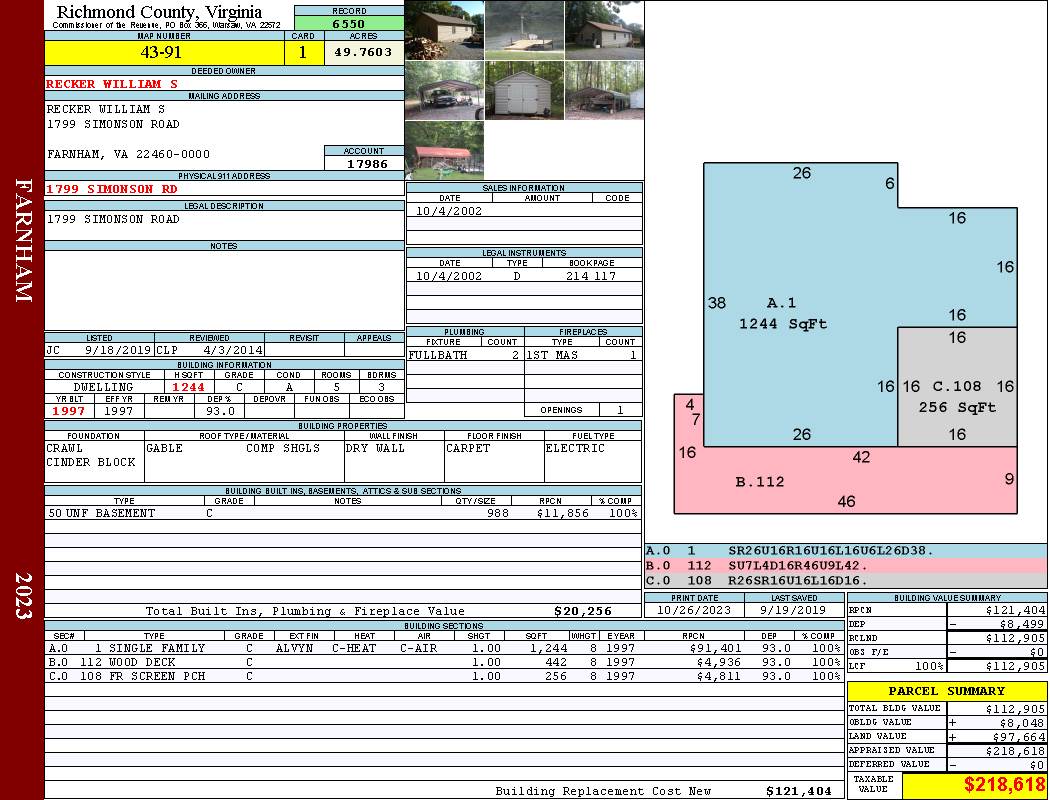1050x800 pixels.
Task: Open the wooden deck photo thumbnail
Action: pyautogui.click(x=524, y=30)
